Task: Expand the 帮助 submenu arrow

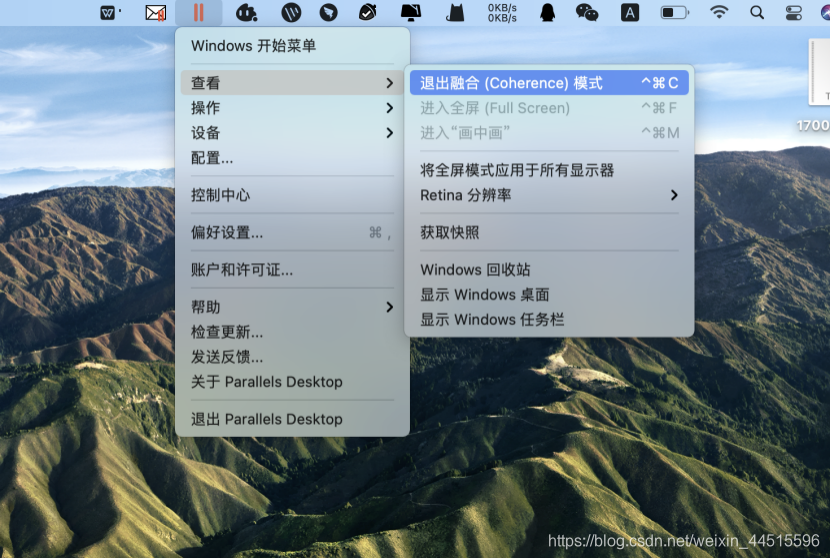Action: (390, 307)
